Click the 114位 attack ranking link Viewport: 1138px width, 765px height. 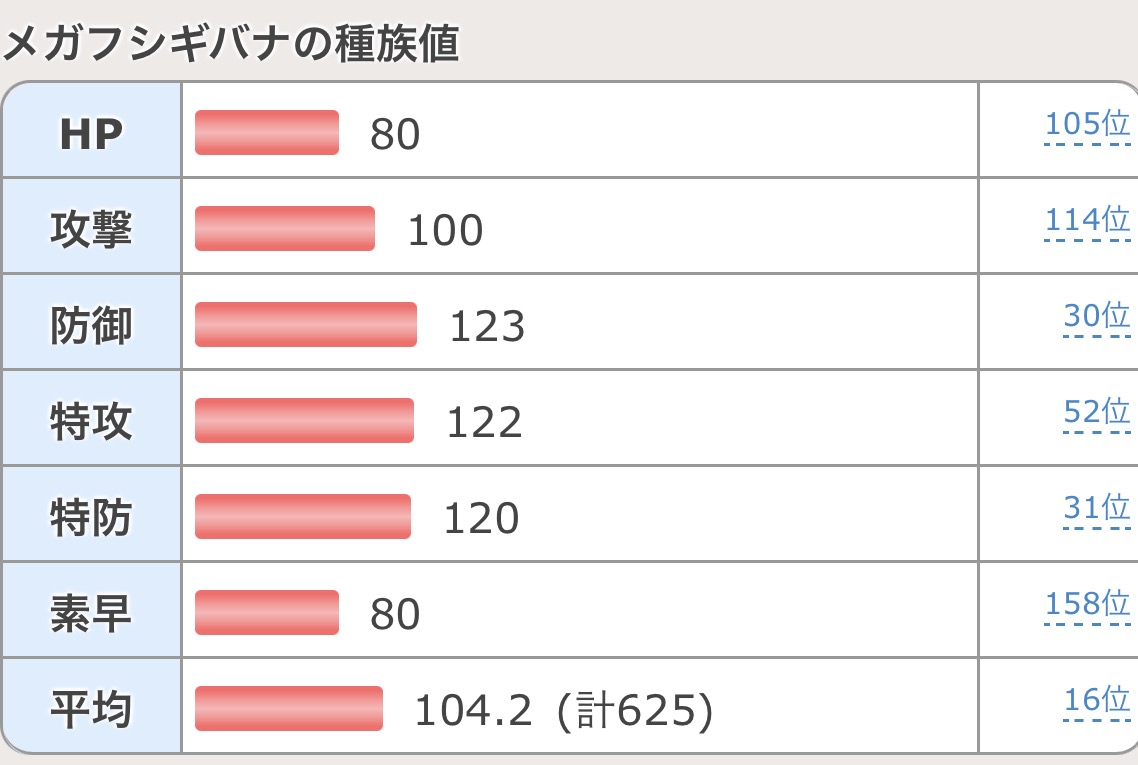(1087, 220)
